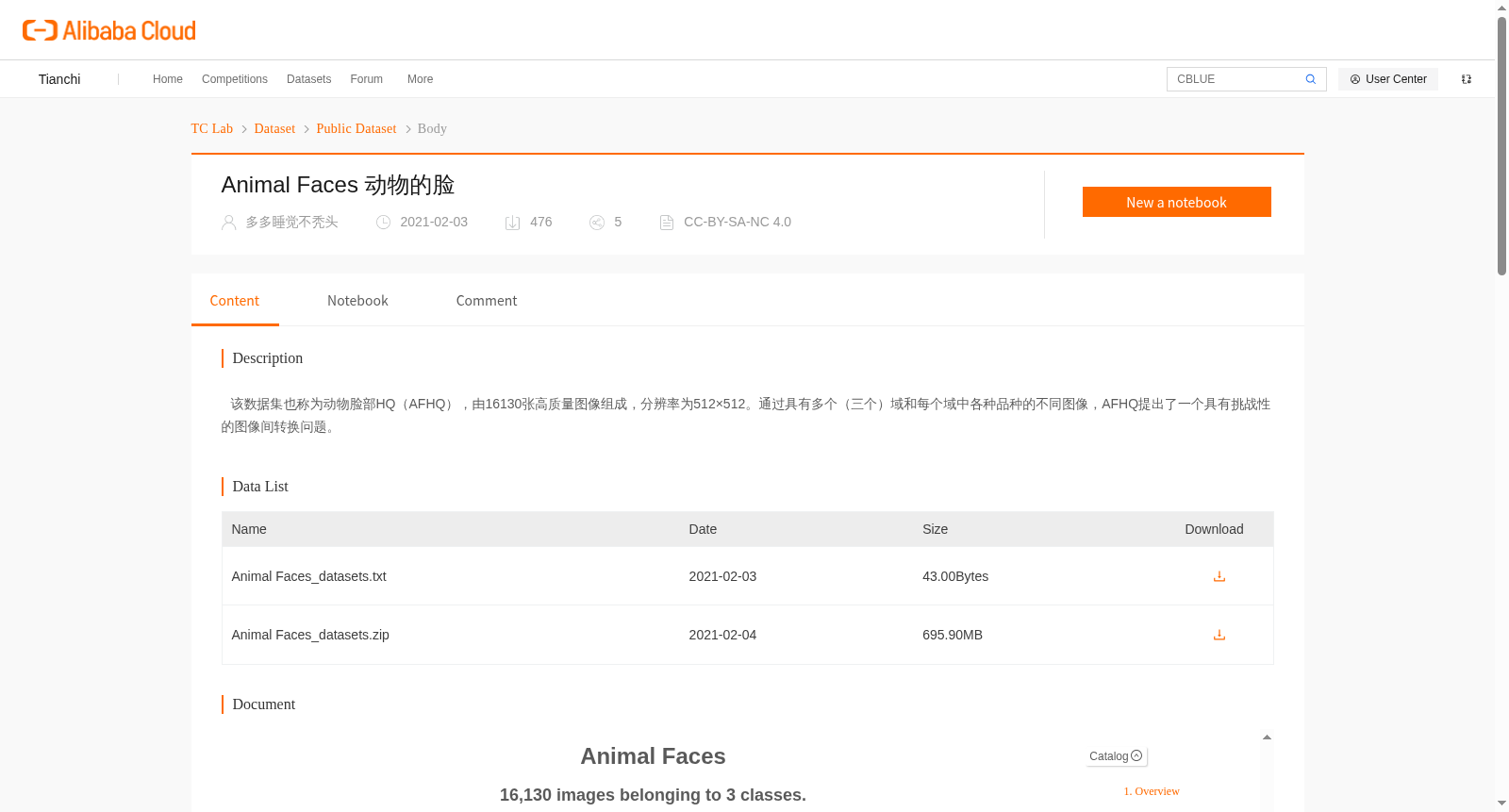Click the clock date icon

pyautogui.click(x=383, y=223)
